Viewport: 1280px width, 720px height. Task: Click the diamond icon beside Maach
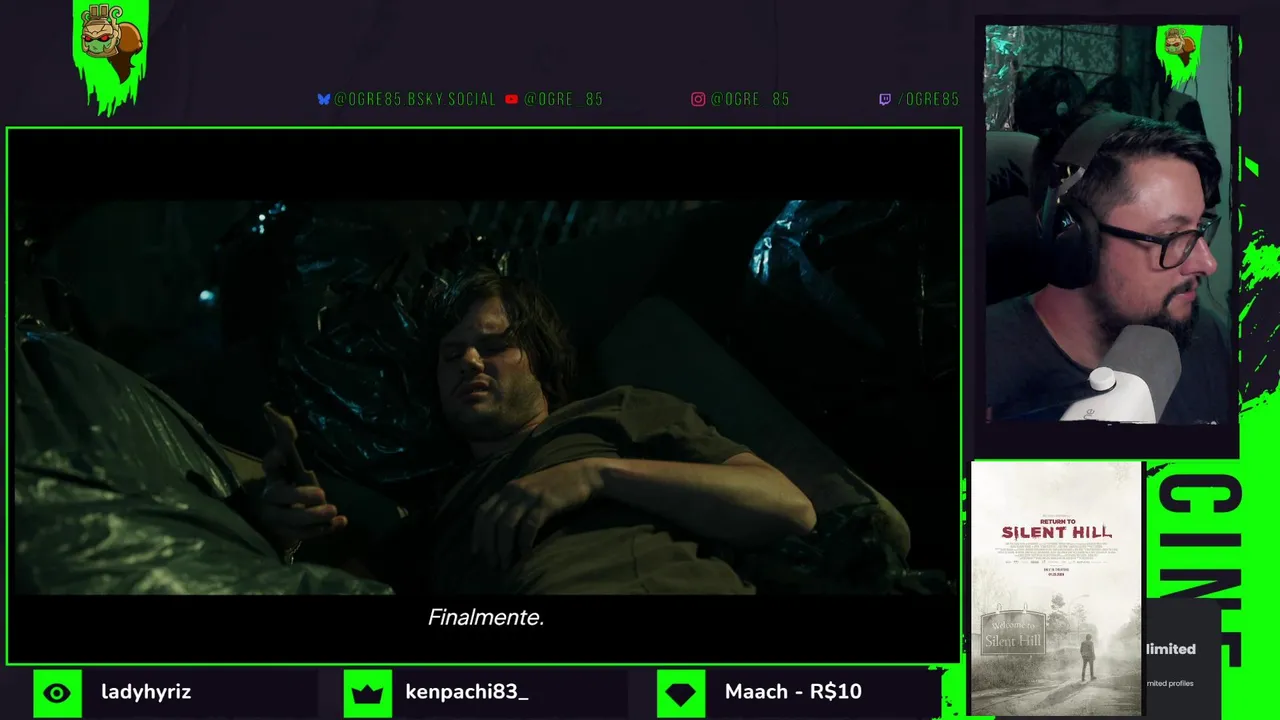pyautogui.click(x=680, y=693)
